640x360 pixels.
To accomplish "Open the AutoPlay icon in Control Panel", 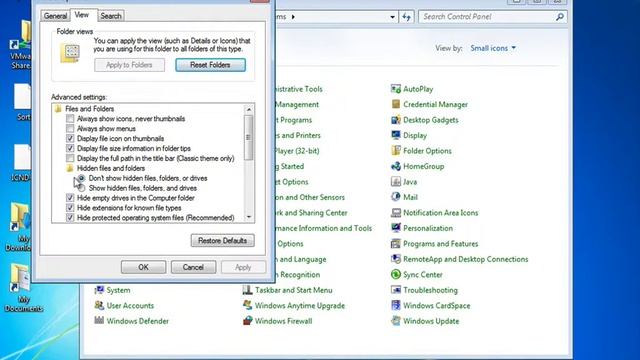I will point(396,89).
